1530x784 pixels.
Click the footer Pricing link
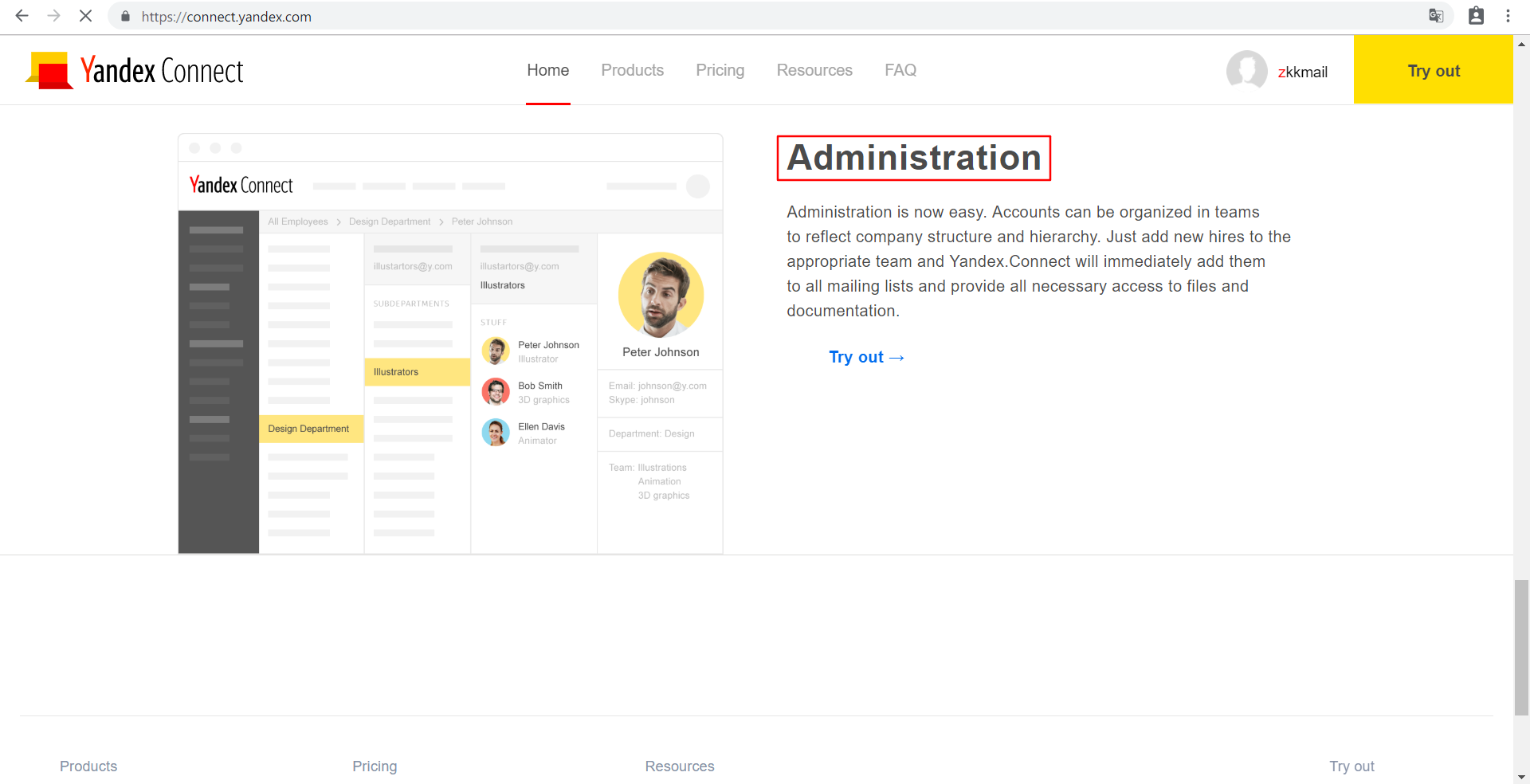[x=375, y=766]
